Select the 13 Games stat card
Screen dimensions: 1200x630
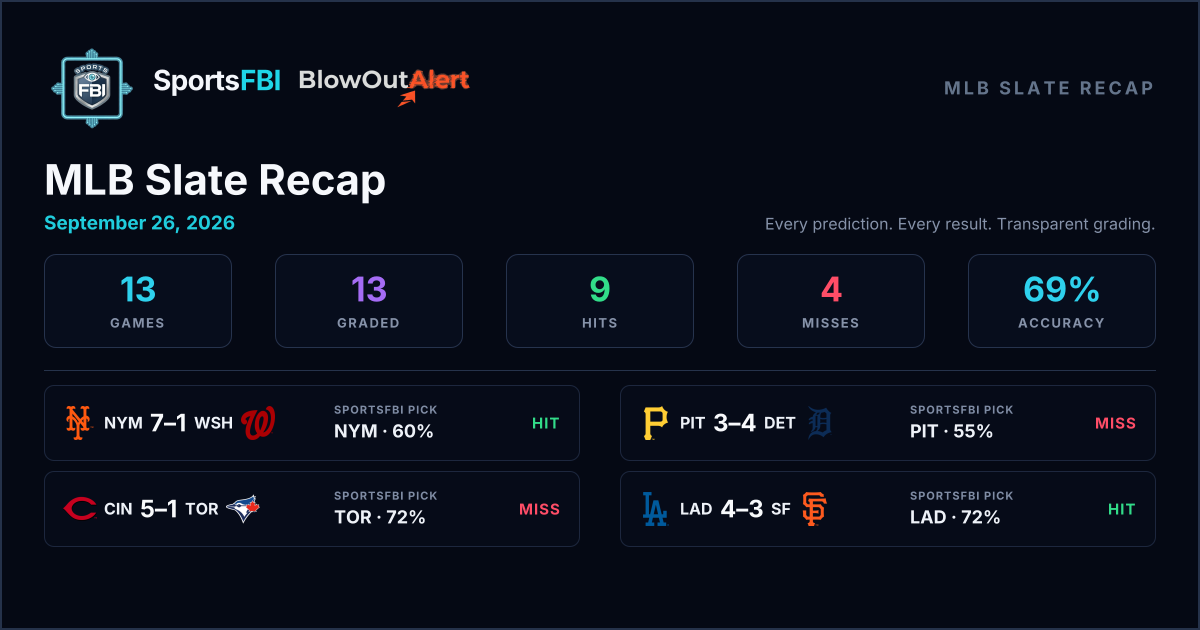point(138,301)
